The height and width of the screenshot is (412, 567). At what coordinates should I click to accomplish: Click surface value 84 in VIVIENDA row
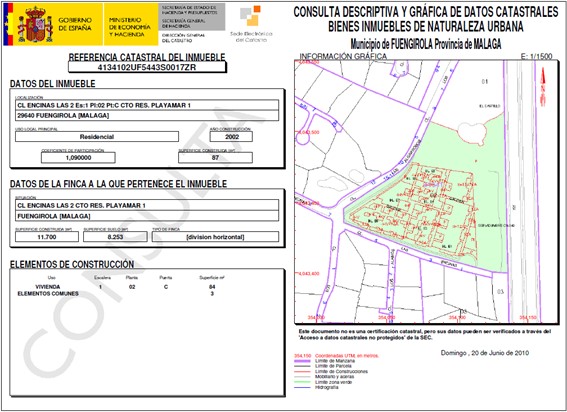click(212, 286)
